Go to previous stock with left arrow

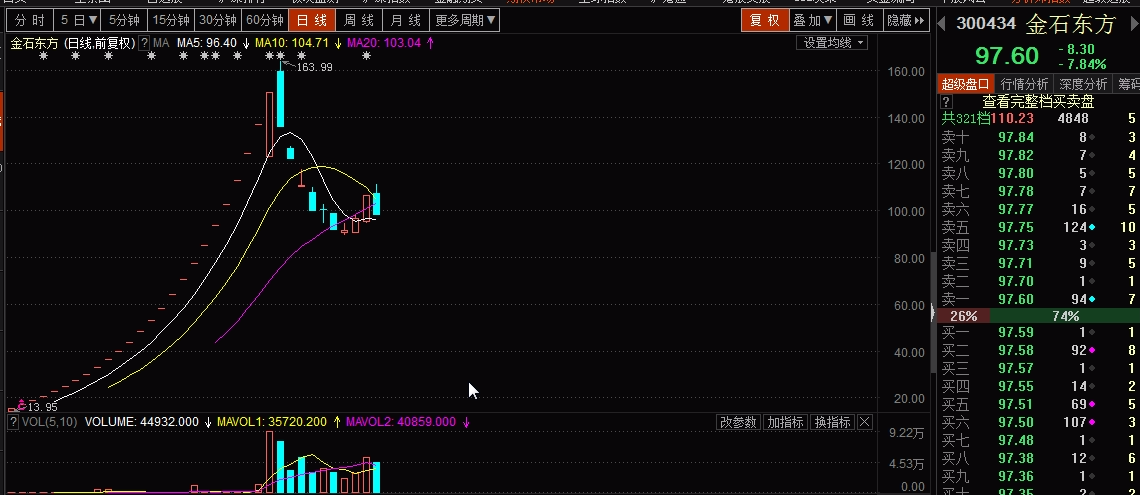coord(942,23)
